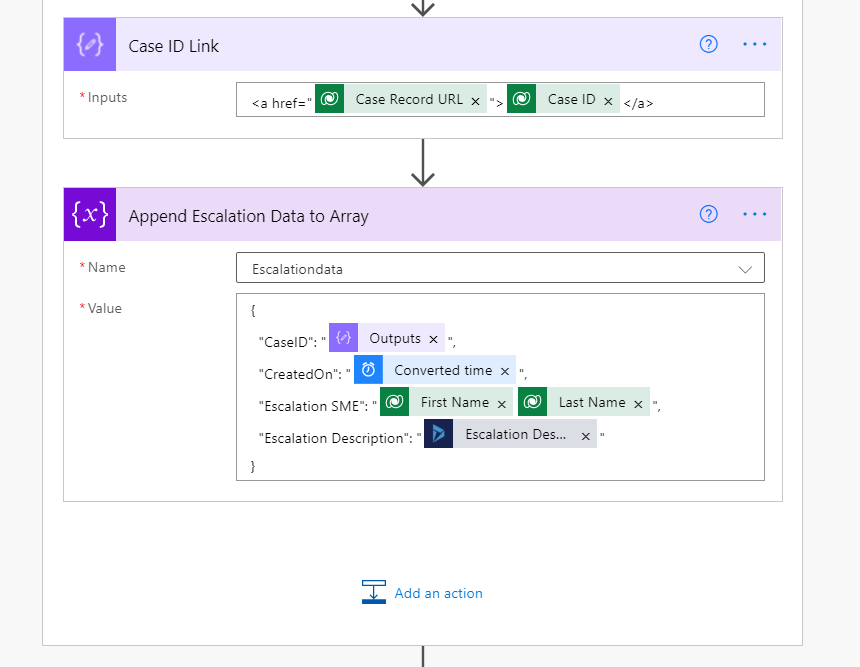Click the Case ID Link compose icon
The width and height of the screenshot is (860, 667).
(x=90, y=45)
